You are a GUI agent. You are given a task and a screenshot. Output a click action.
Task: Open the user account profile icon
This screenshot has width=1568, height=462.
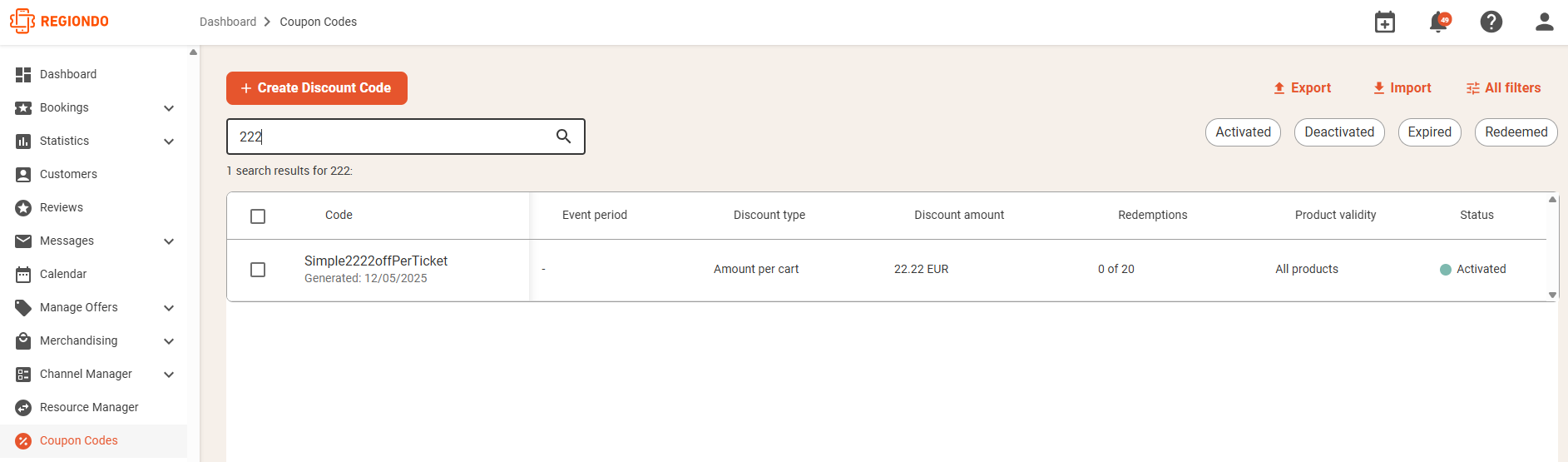pyautogui.click(x=1545, y=22)
